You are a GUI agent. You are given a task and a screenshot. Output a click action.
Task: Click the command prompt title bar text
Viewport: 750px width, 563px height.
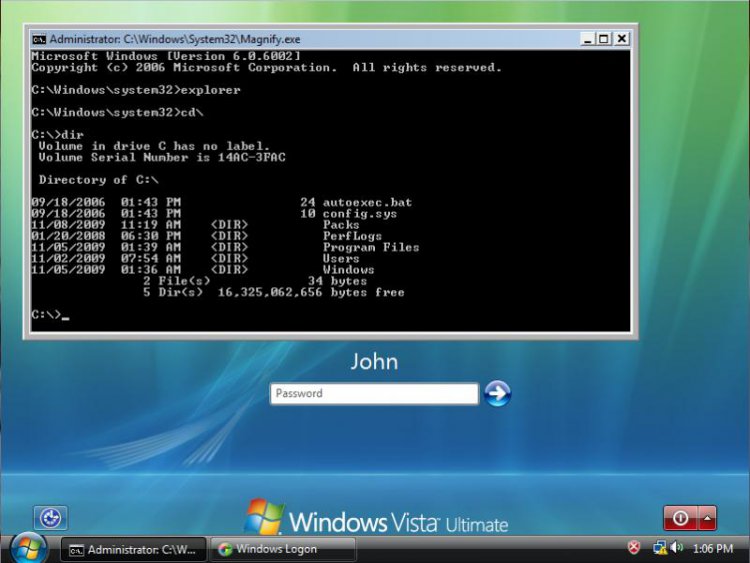tap(175, 39)
